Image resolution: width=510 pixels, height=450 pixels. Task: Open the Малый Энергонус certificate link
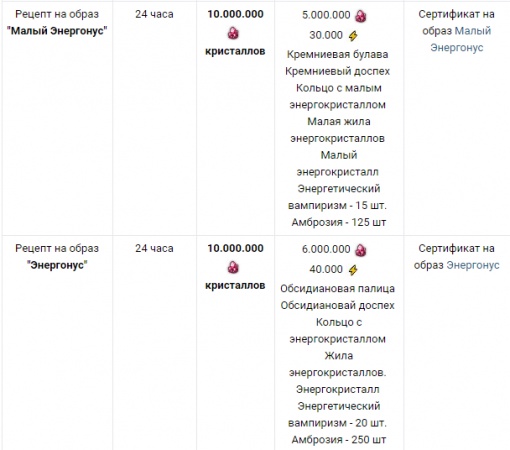[460, 39]
